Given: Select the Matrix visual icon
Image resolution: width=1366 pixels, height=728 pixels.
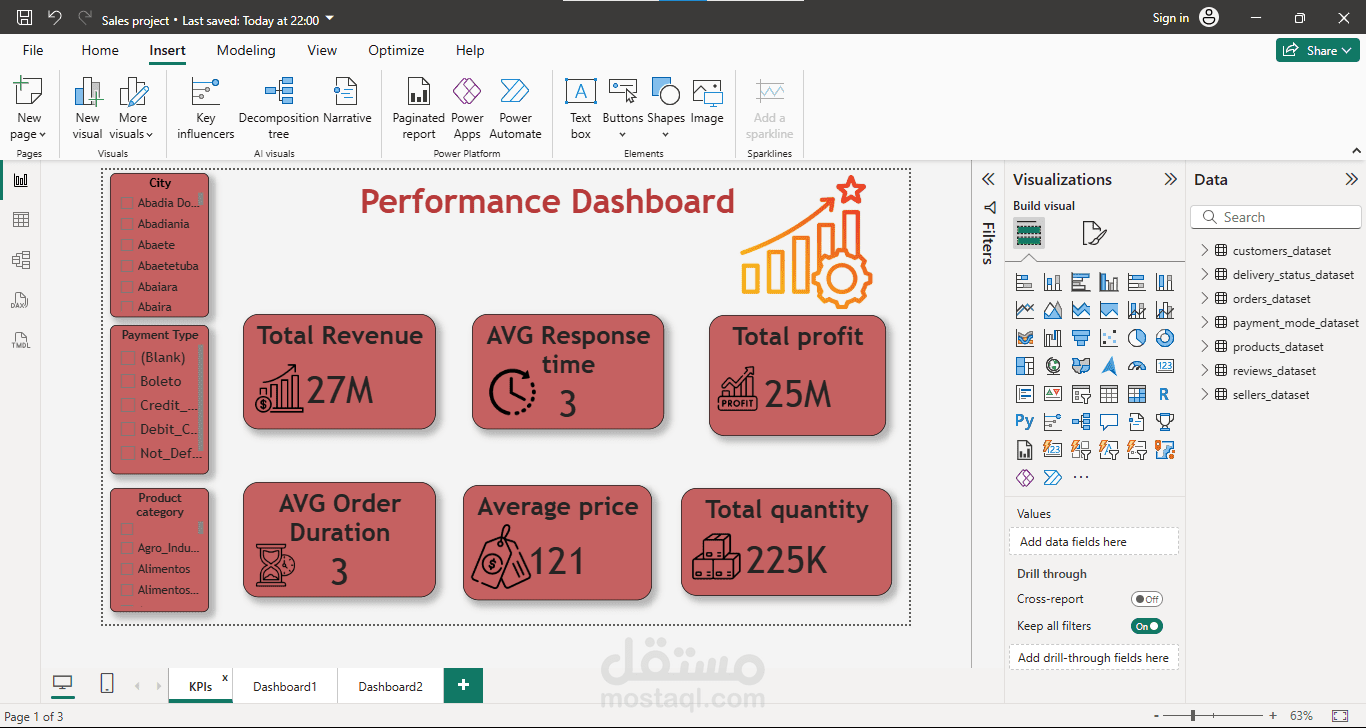Looking at the screenshot, I should click(x=1136, y=394).
